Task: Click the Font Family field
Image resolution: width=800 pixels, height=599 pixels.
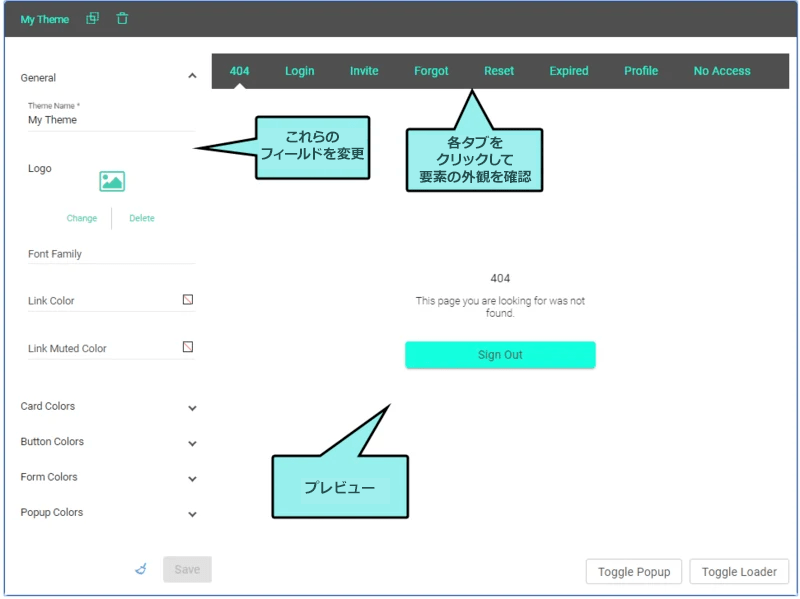Action: 111,254
